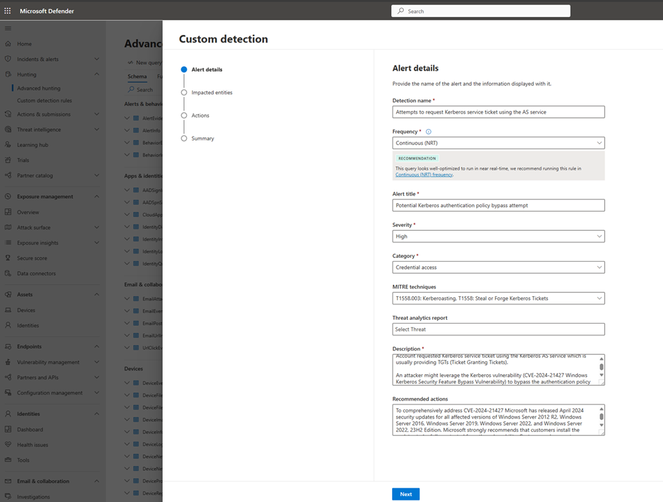Expand the Threat intelligence chevron
This screenshot has height=502, width=663.
97,129
